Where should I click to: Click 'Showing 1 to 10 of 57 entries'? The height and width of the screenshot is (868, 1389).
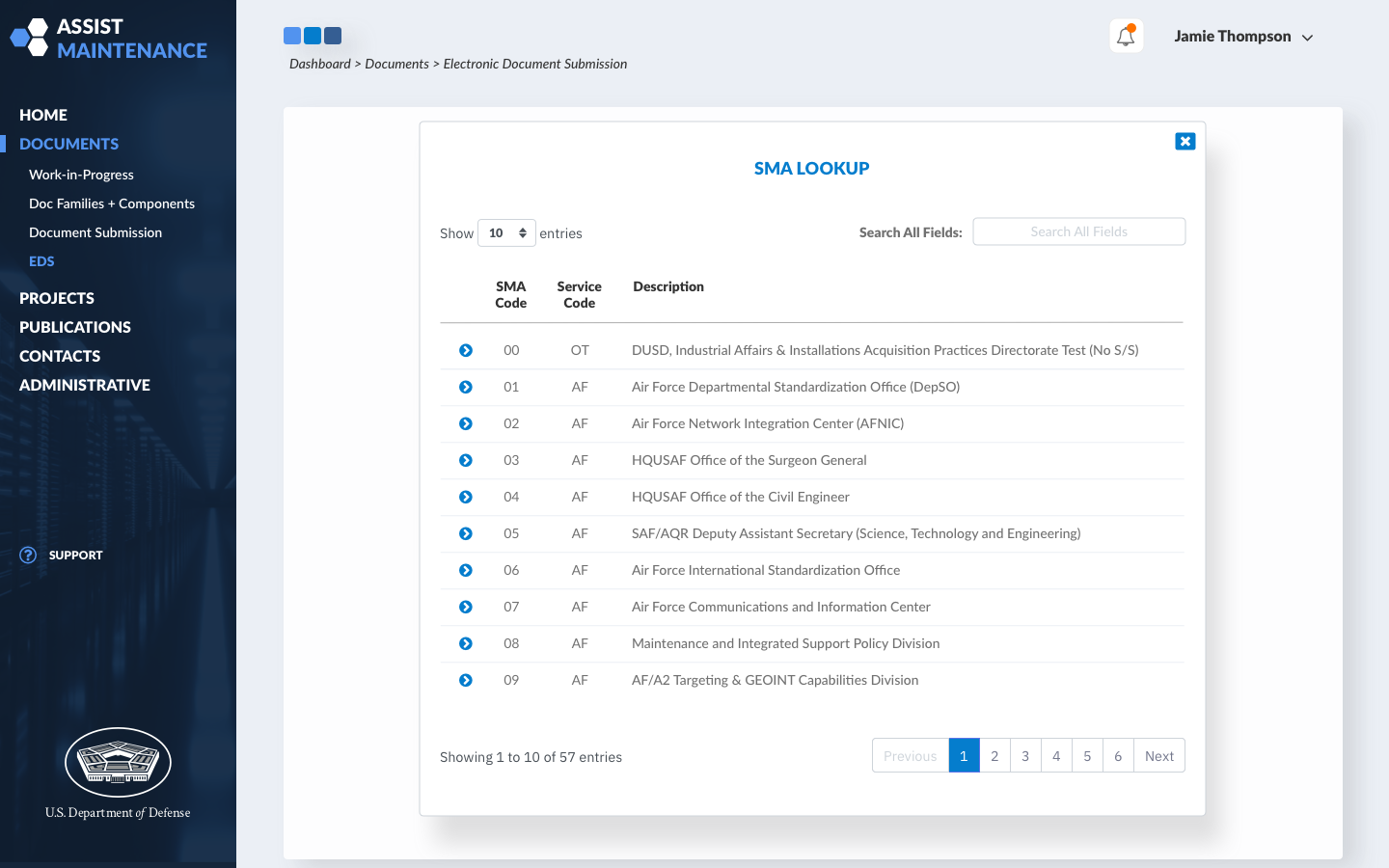pos(531,757)
